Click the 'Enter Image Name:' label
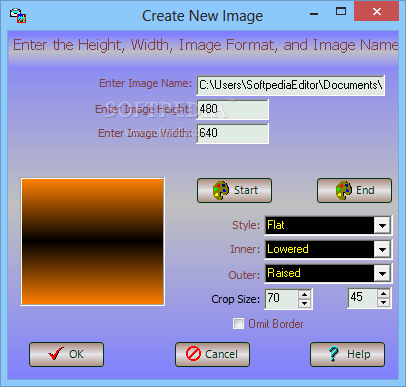 click(x=145, y=83)
